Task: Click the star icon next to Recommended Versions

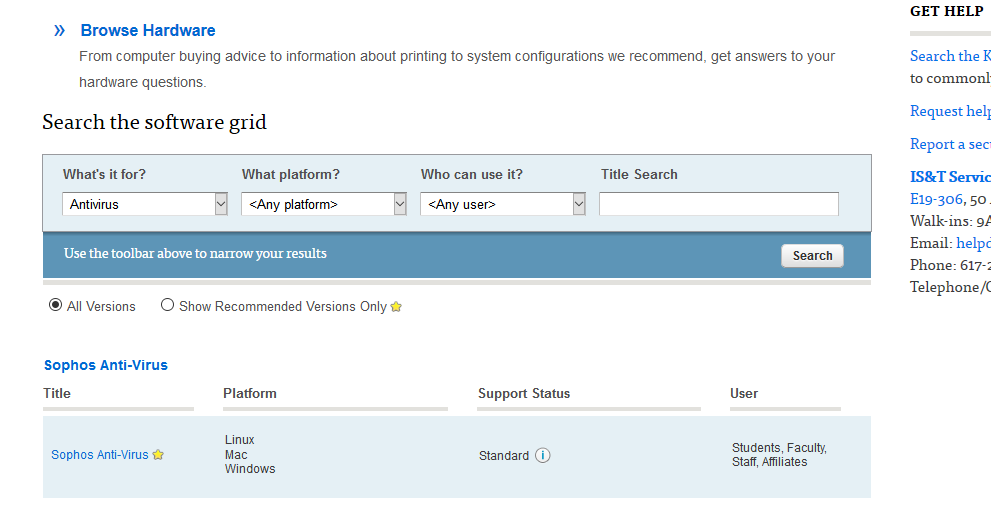Action: [396, 307]
